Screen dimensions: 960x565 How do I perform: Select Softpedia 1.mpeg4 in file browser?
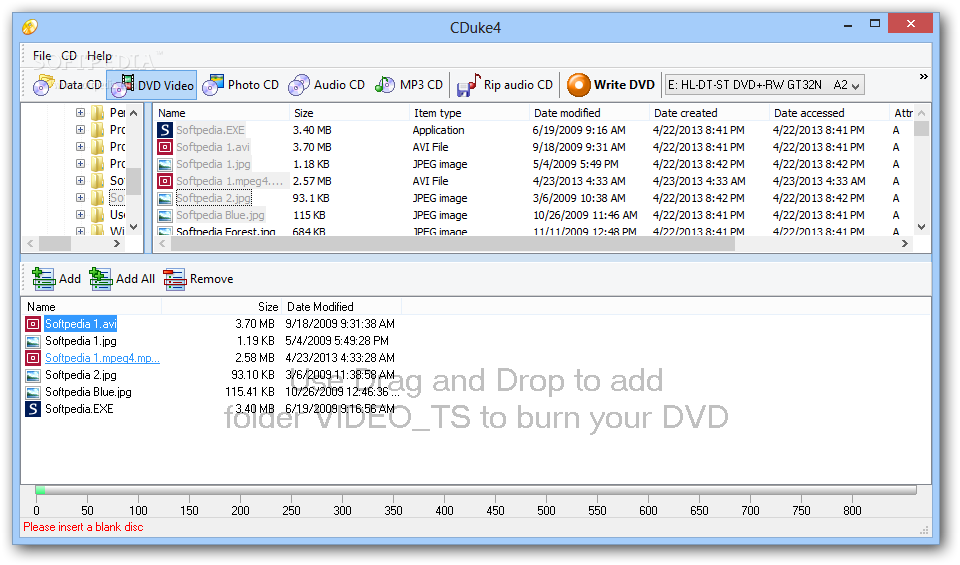click(x=230, y=182)
